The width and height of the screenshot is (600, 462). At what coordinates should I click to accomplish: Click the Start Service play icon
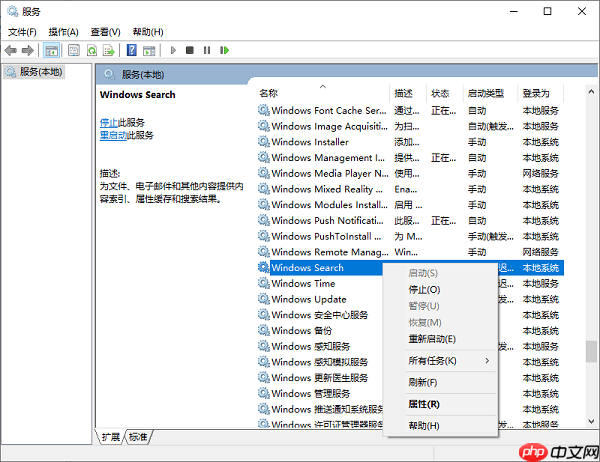[173, 50]
